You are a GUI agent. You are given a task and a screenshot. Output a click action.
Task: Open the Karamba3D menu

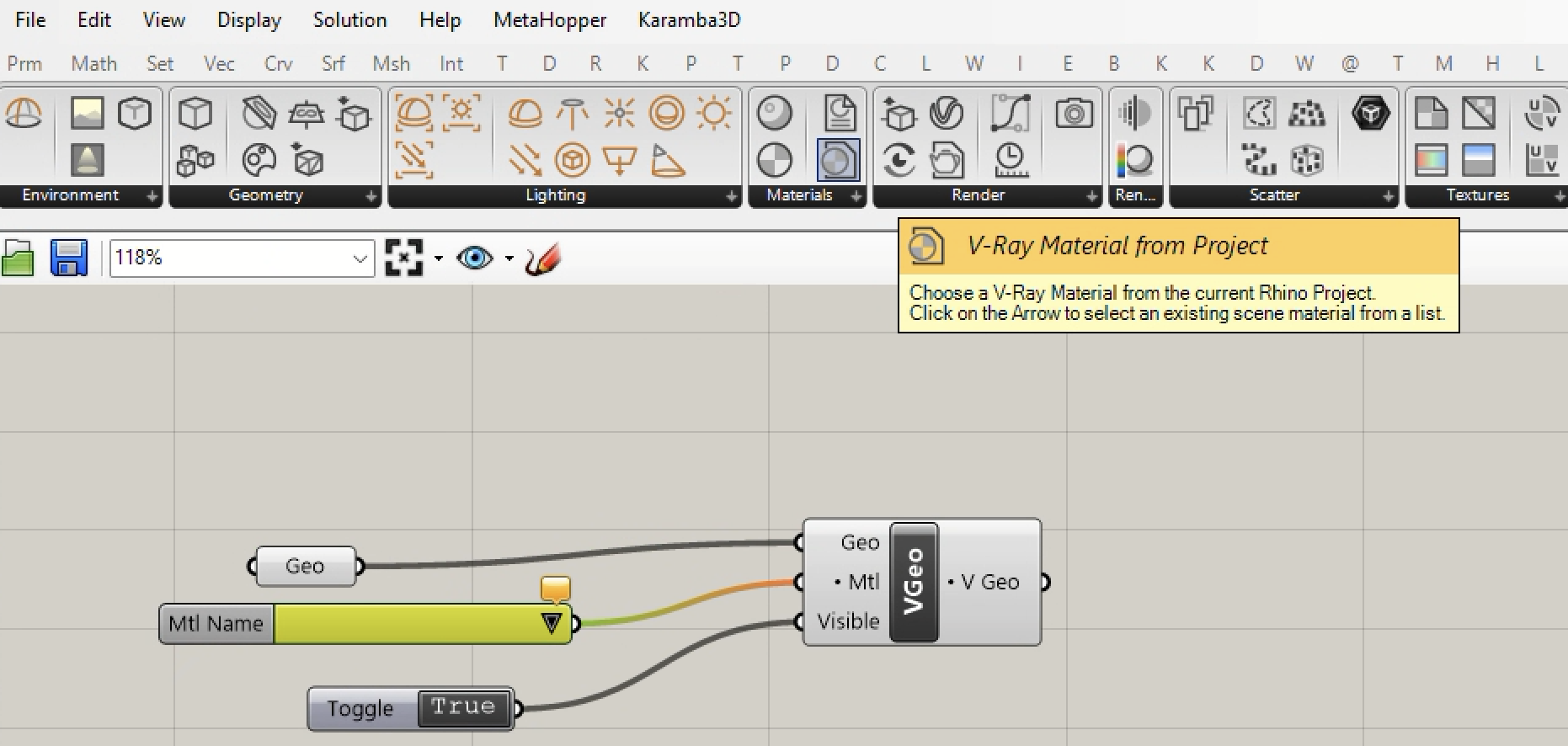[690, 19]
